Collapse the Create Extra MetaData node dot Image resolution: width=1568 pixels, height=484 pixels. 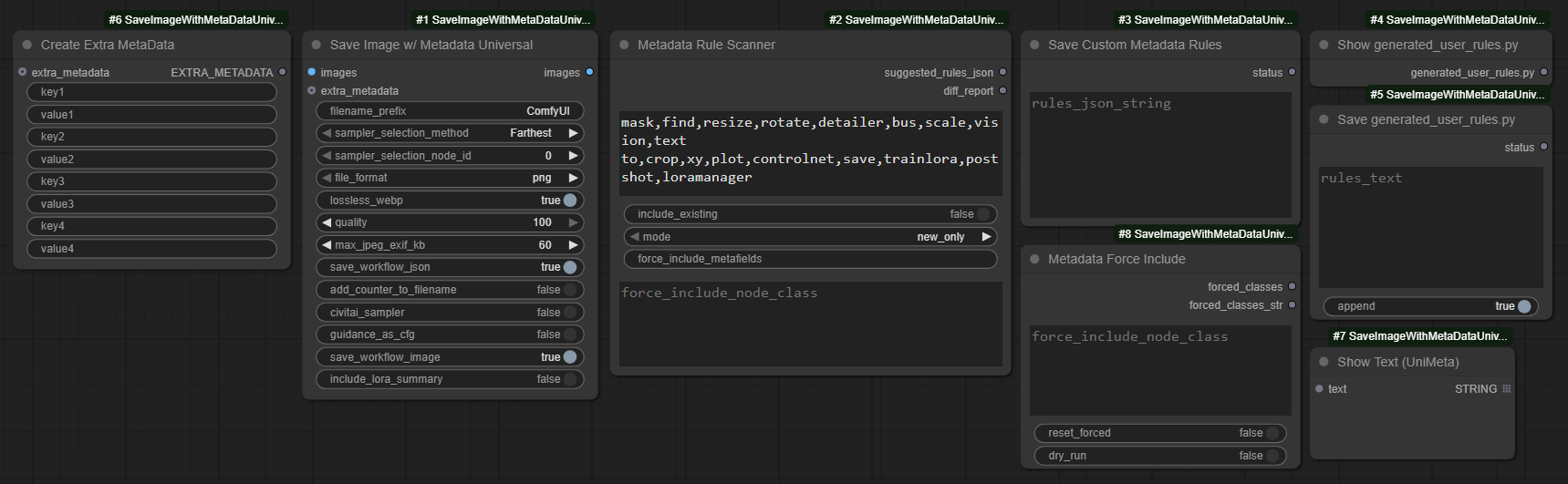click(26, 45)
